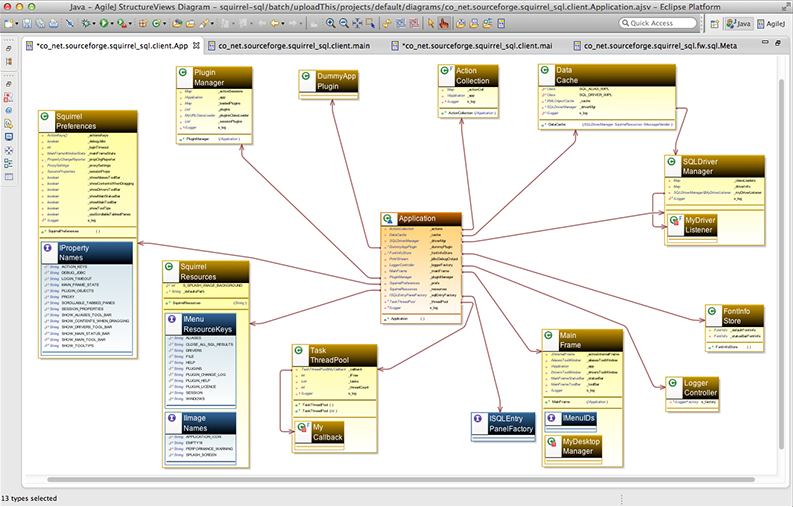
Task: Open the New Java Class dropdown arrow
Action: (x=164, y=24)
